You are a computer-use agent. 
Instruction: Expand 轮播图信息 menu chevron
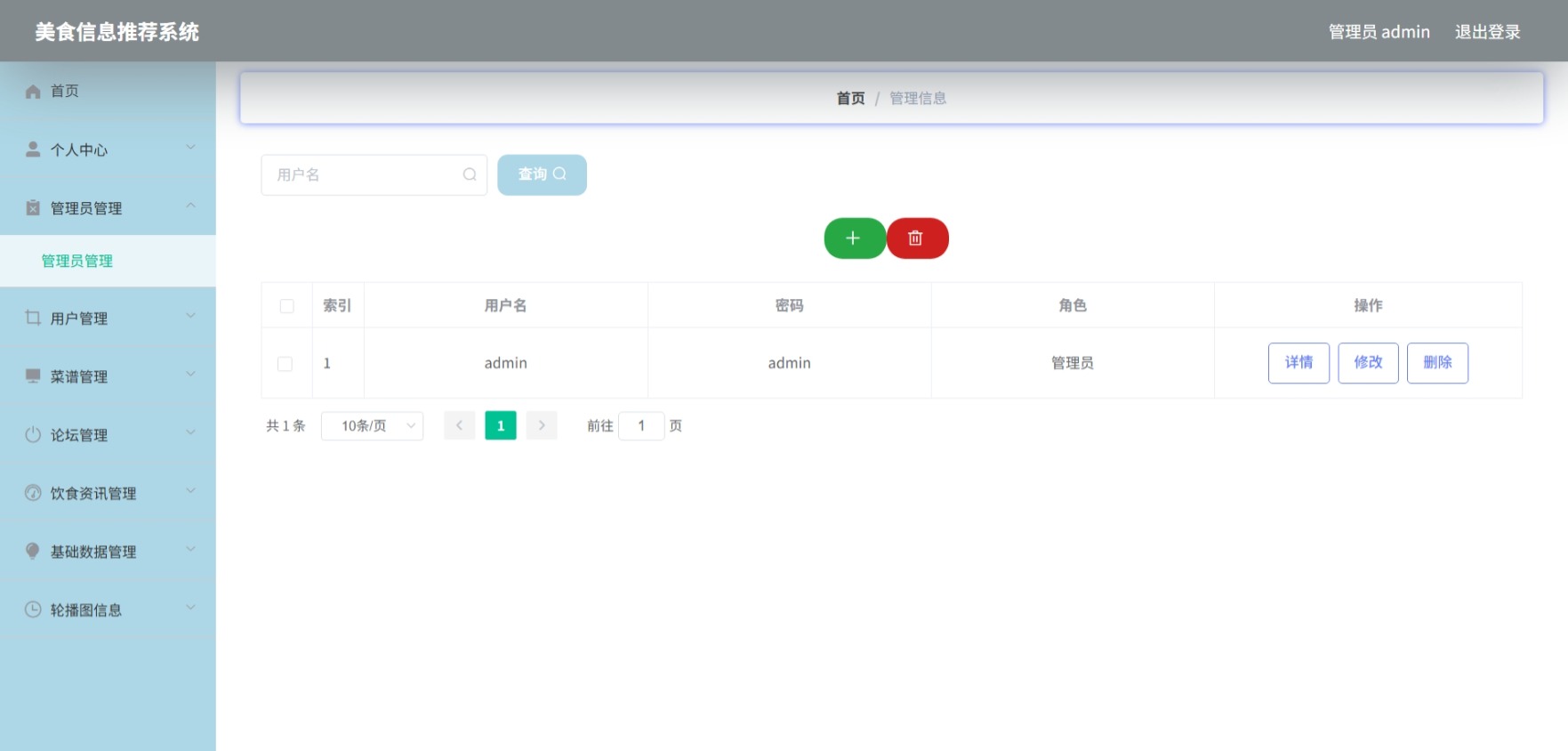pyautogui.click(x=190, y=608)
